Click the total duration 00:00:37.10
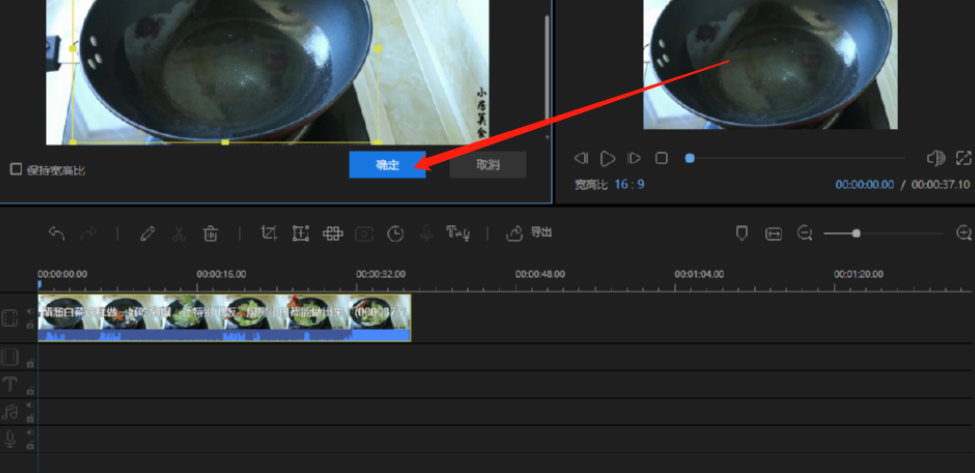Image resolution: width=975 pixels, height=473 pixels. (940, 185)
